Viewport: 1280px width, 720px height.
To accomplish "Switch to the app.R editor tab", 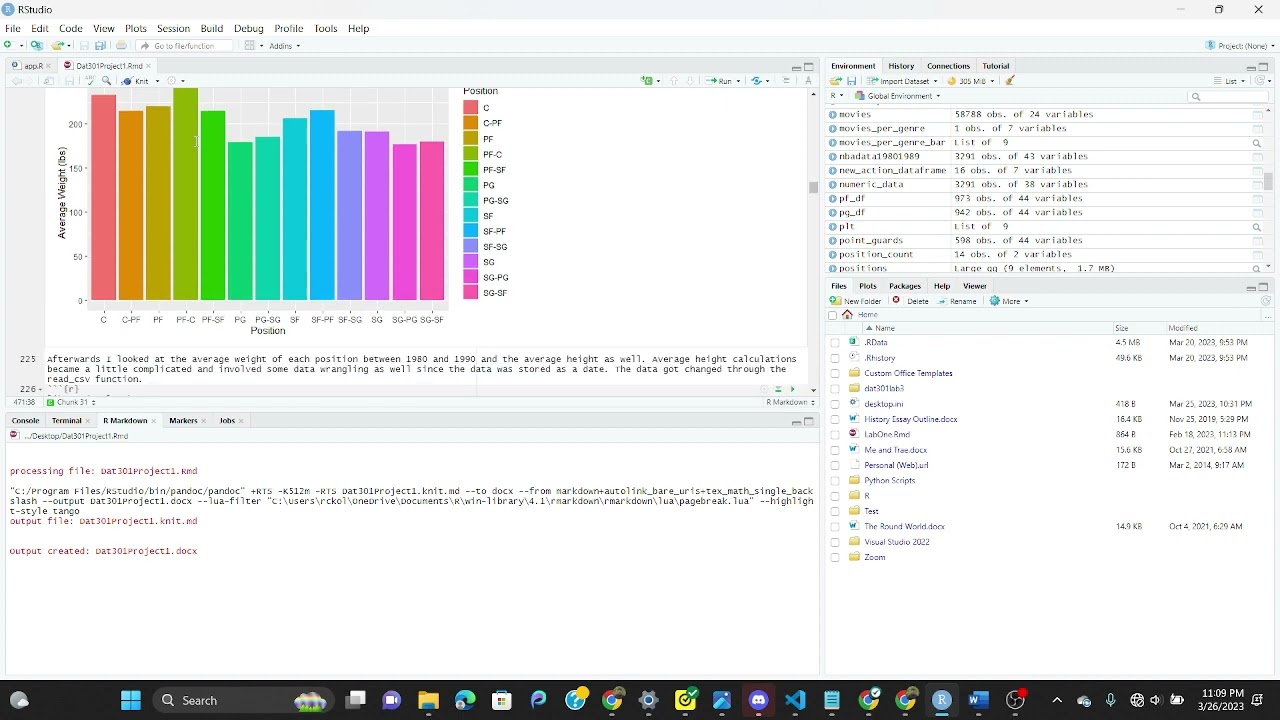I will tap(33, 66).
